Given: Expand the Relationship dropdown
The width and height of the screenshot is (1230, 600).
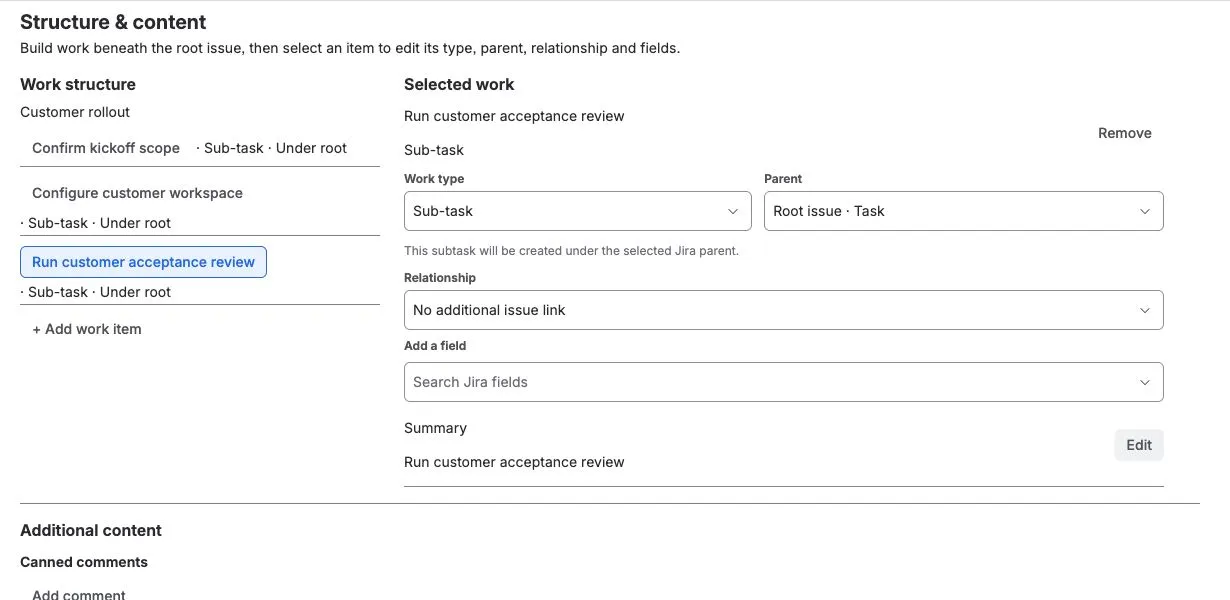Looking at the screenshot, I should point(783,310).
